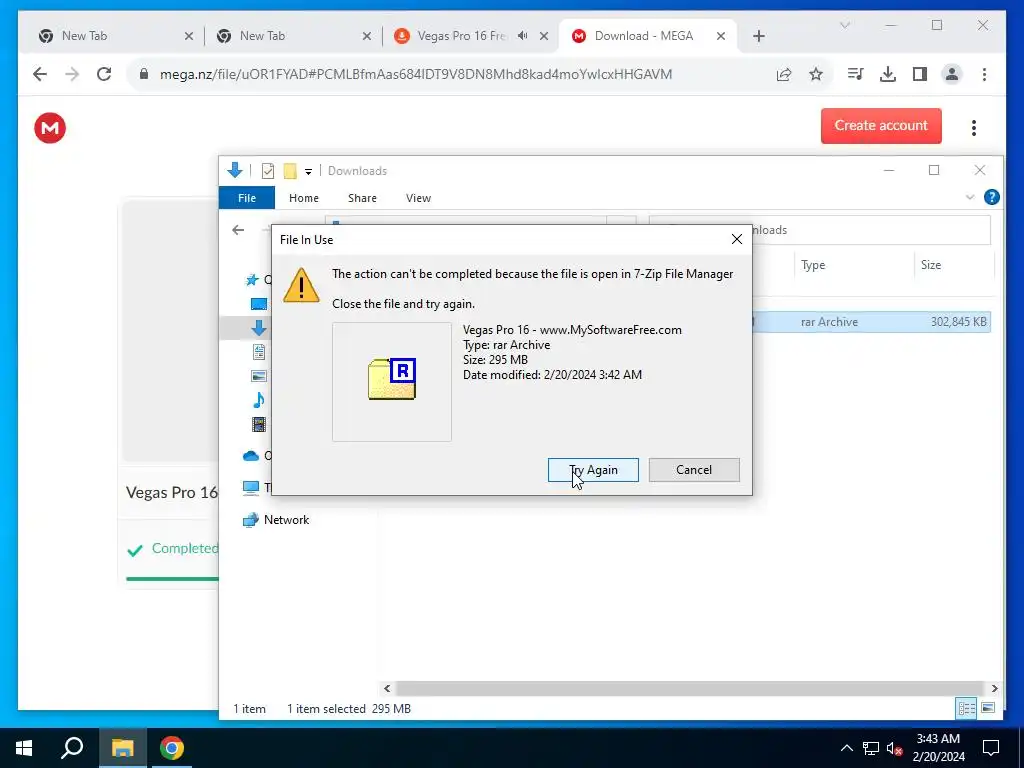
Task: Click the Downloads arrow icon in title bar
Action: pos(234,170)
